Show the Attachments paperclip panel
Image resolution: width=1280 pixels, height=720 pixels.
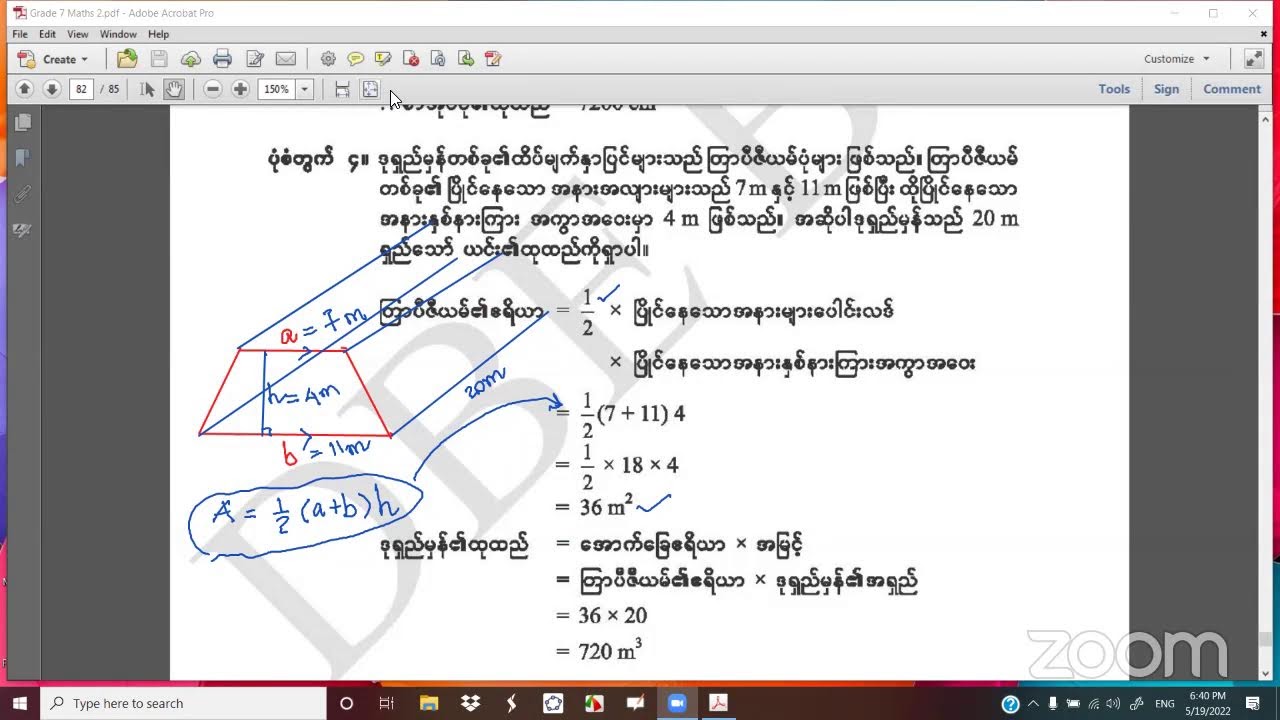tap(23, 194)
